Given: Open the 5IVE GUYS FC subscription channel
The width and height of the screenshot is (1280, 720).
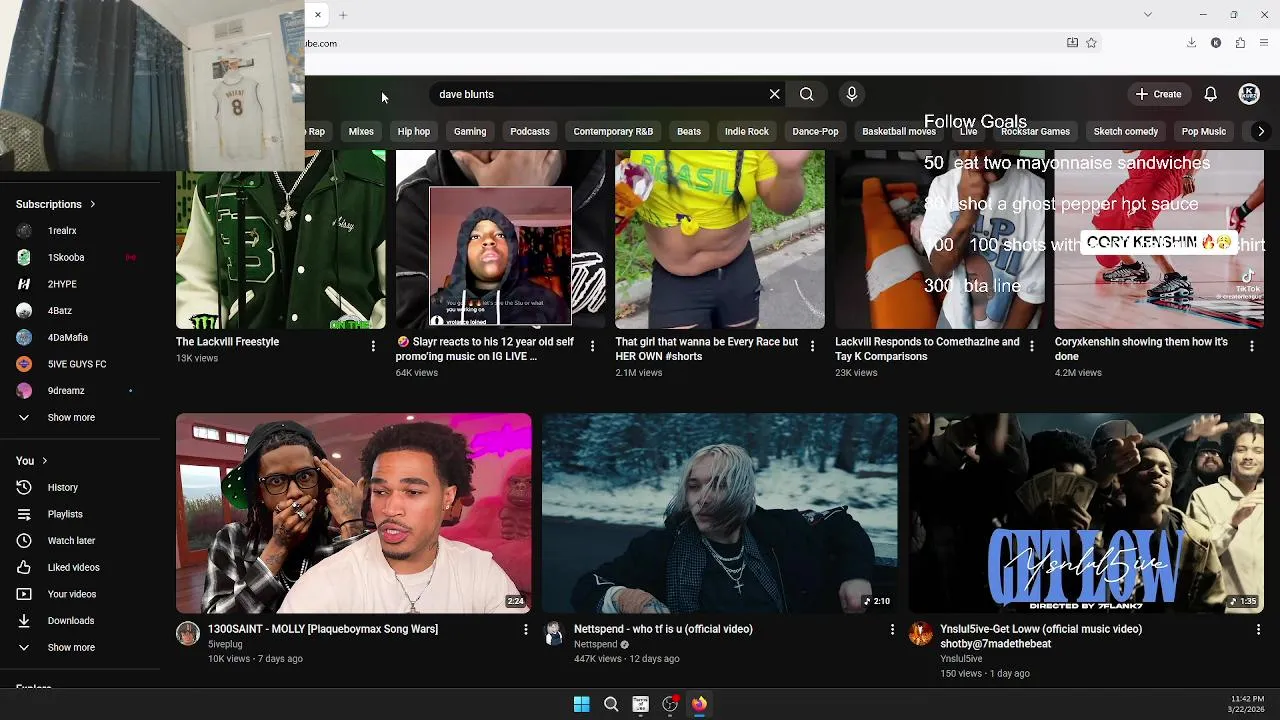Looking at the screenshot, I should [77, 364].
